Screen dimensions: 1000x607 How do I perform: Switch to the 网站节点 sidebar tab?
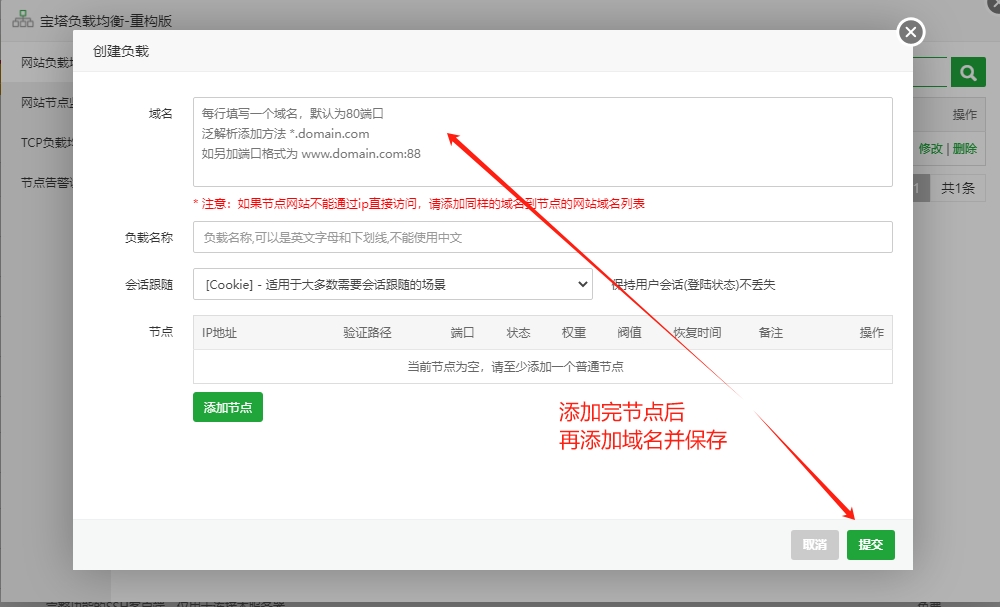point(47,103)
